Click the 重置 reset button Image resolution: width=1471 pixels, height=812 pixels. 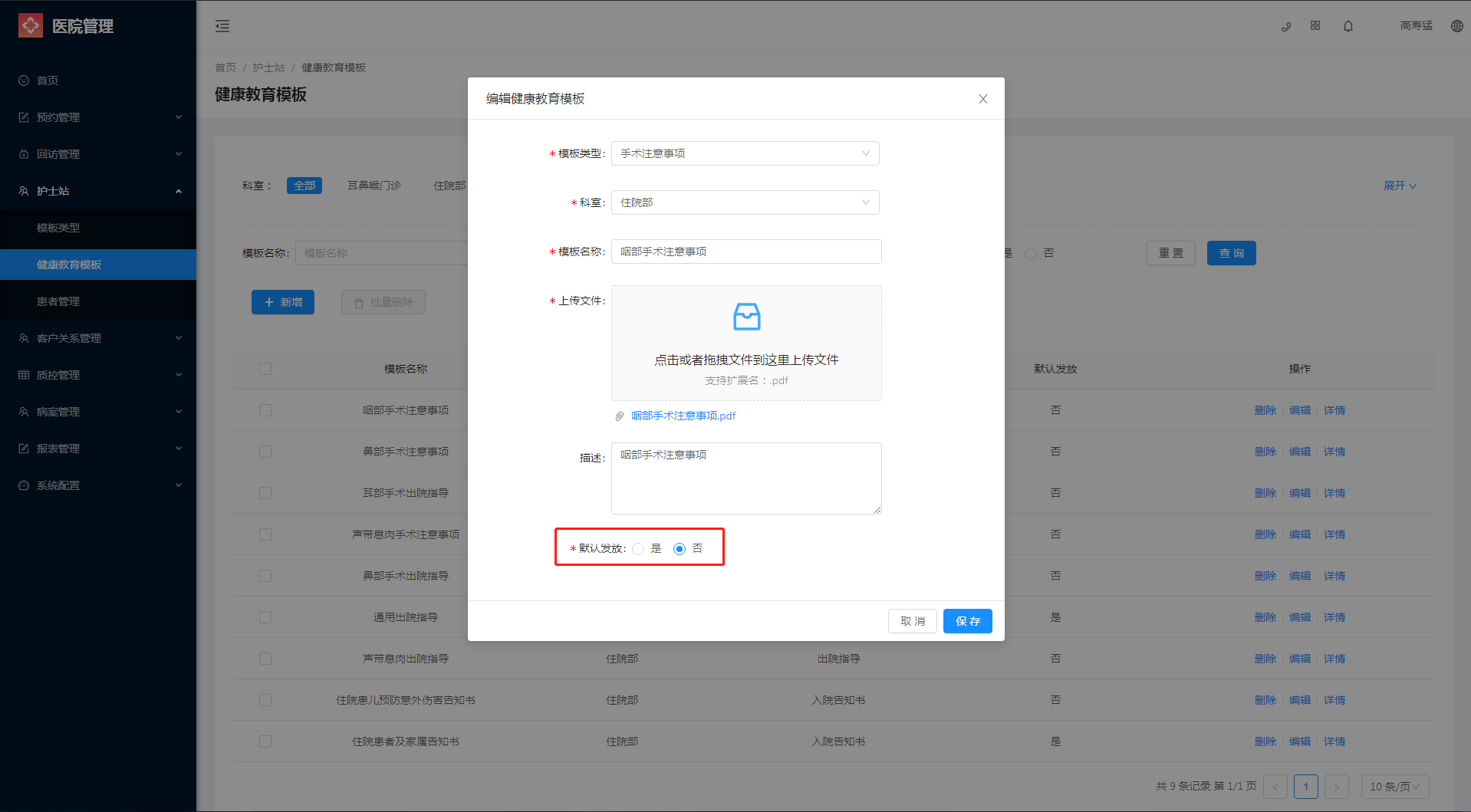point(1171,253)
